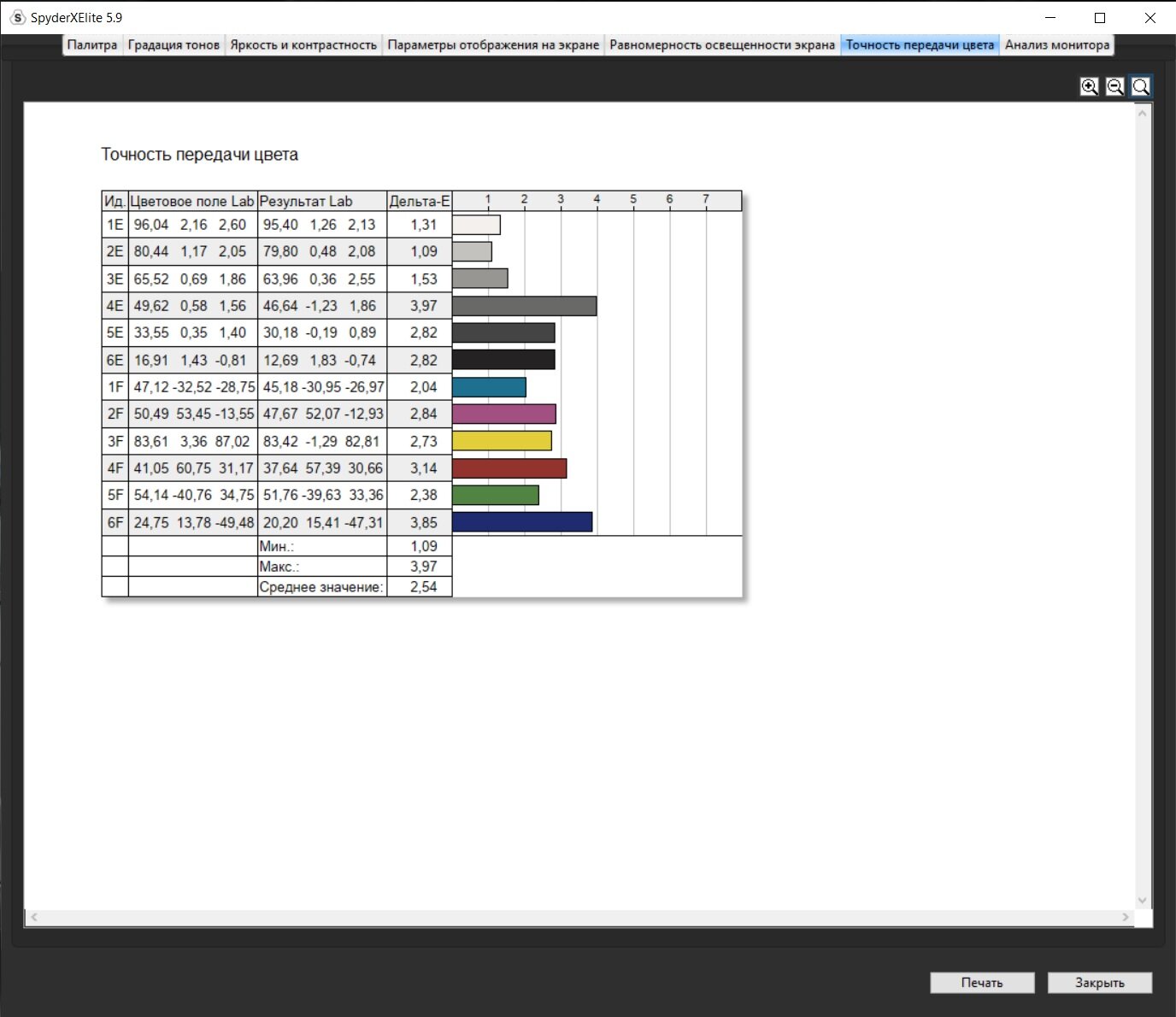Click the magenta 2F color bar
The width and height of the screenshot is (1176, 1017).
pos(504,414)
